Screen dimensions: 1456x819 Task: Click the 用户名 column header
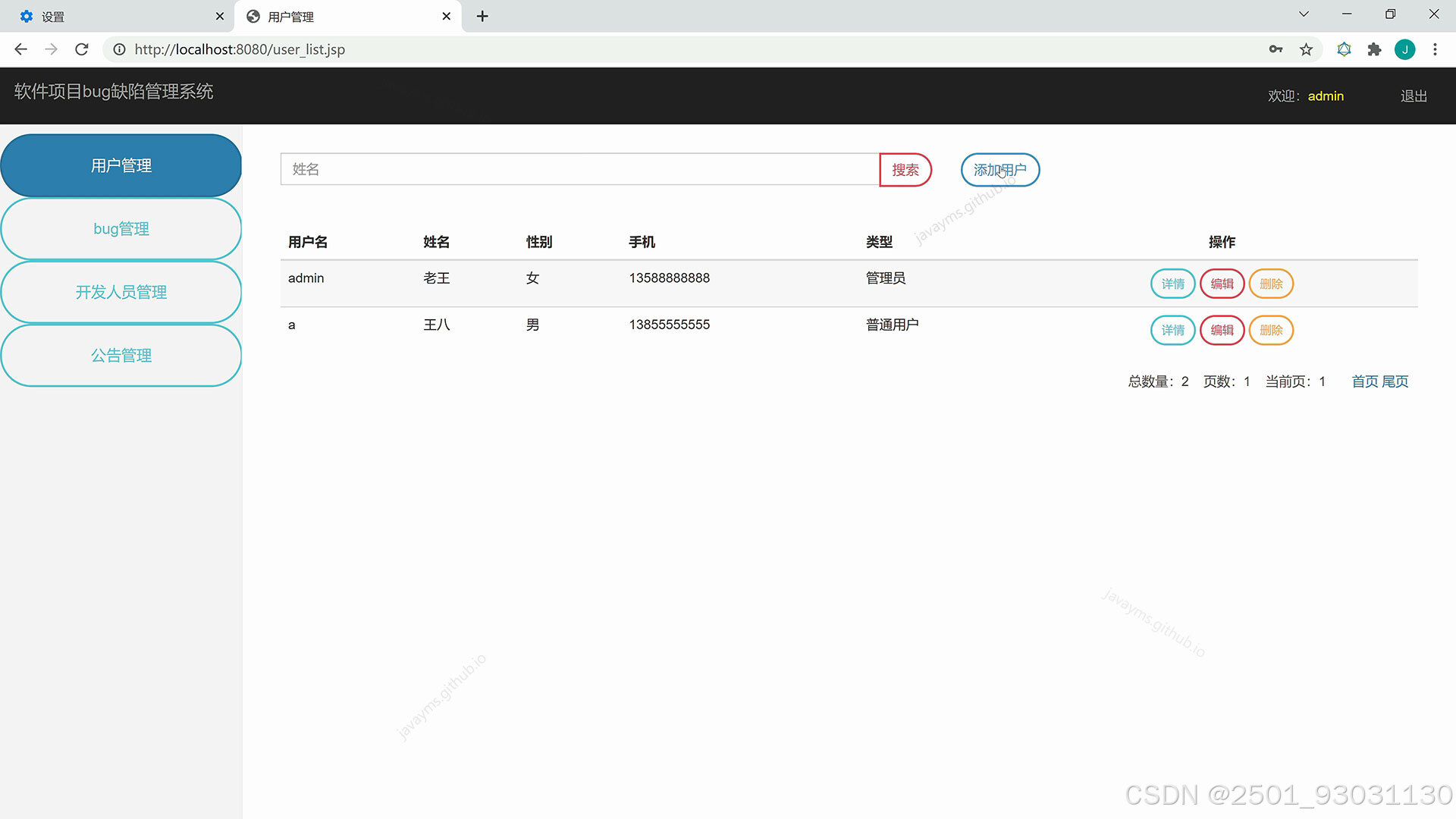[308, 242]
